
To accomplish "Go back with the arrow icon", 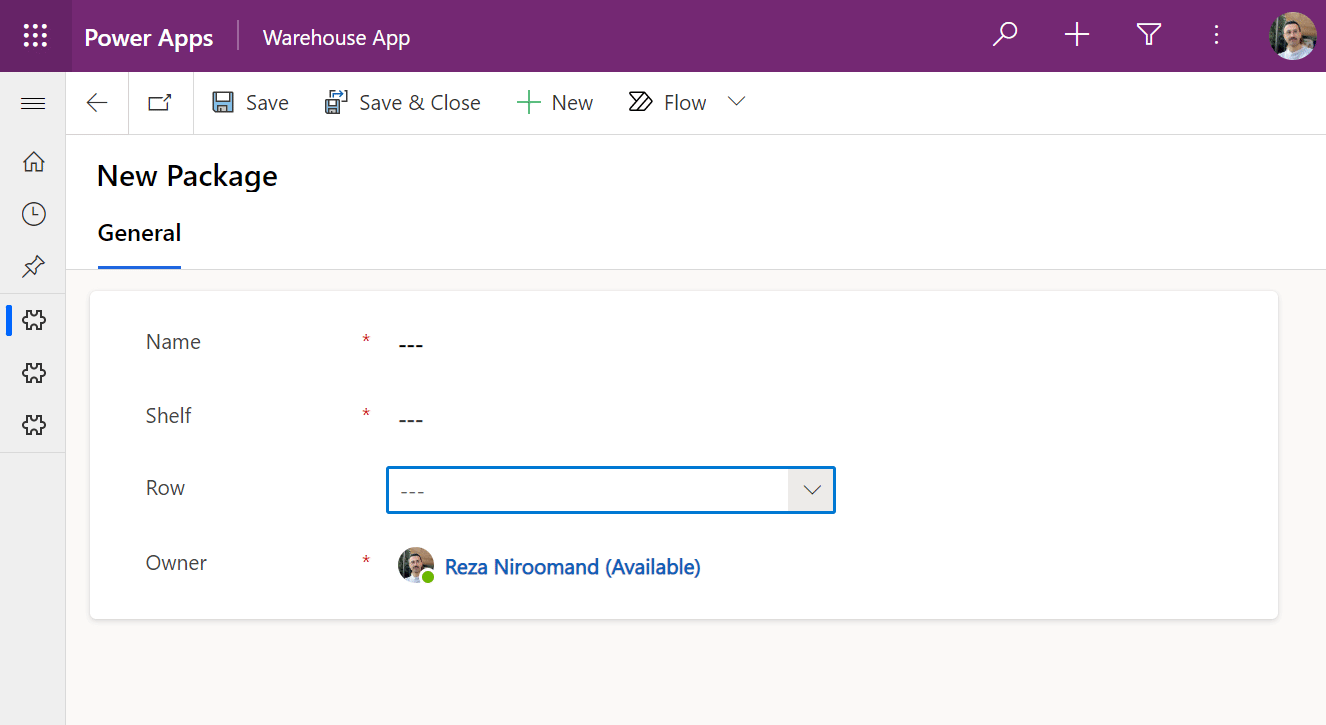I will (97, 103).
